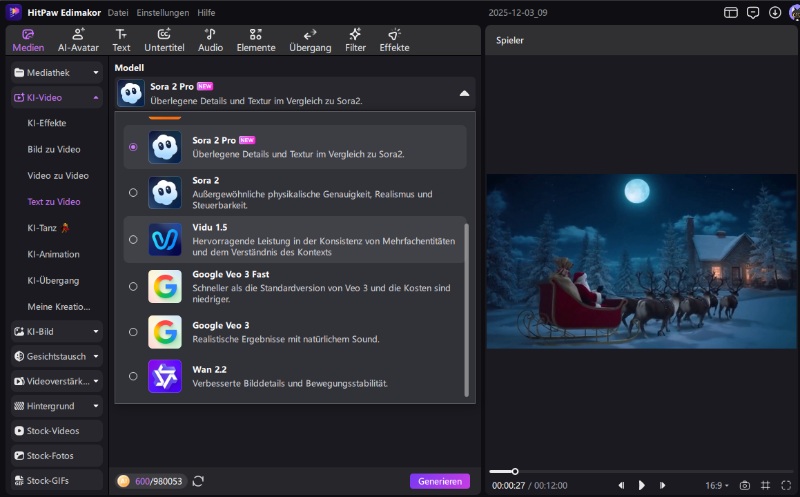
Task: Click the Santa sleigh video preview
Action: point(641,261)
